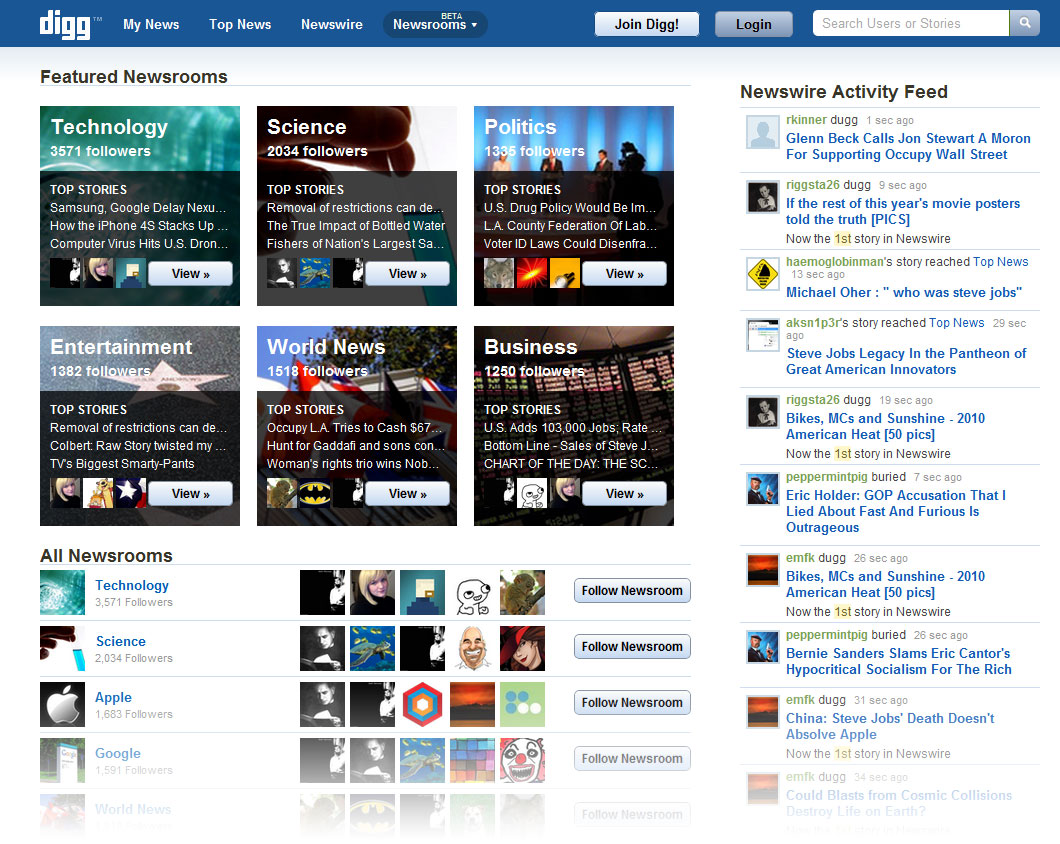Click the World News newsroom icon

pyautogui.click(x=62, y=812)
